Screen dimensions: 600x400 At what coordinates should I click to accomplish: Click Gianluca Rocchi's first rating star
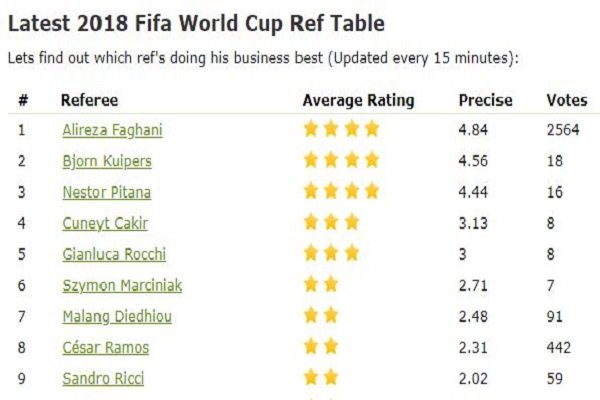pos(311,253)
